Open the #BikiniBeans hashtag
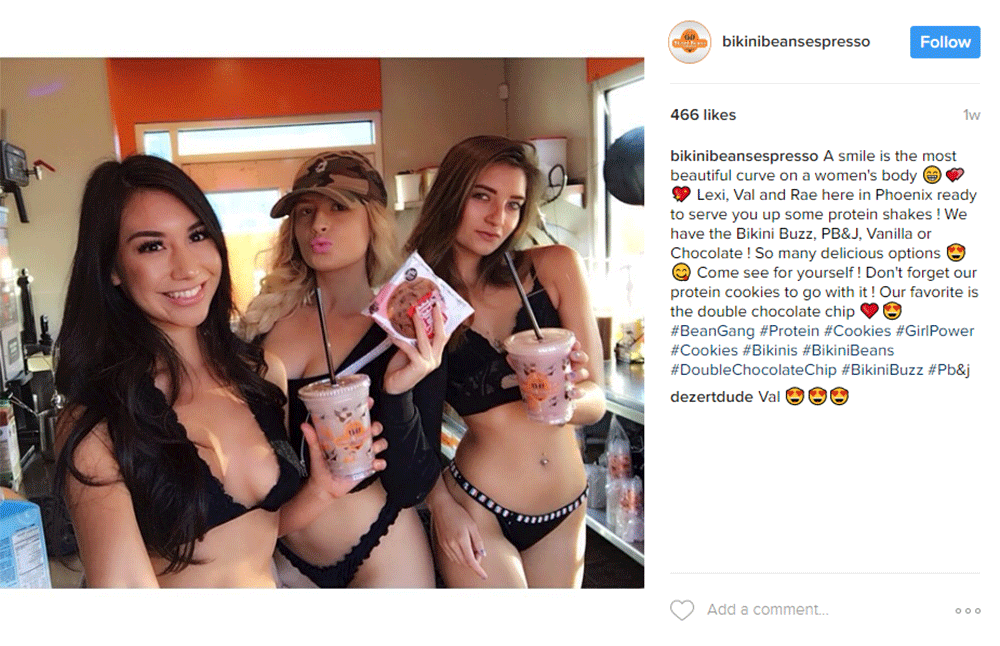Viewport: 1000px width, 646px height. [848, 350]
